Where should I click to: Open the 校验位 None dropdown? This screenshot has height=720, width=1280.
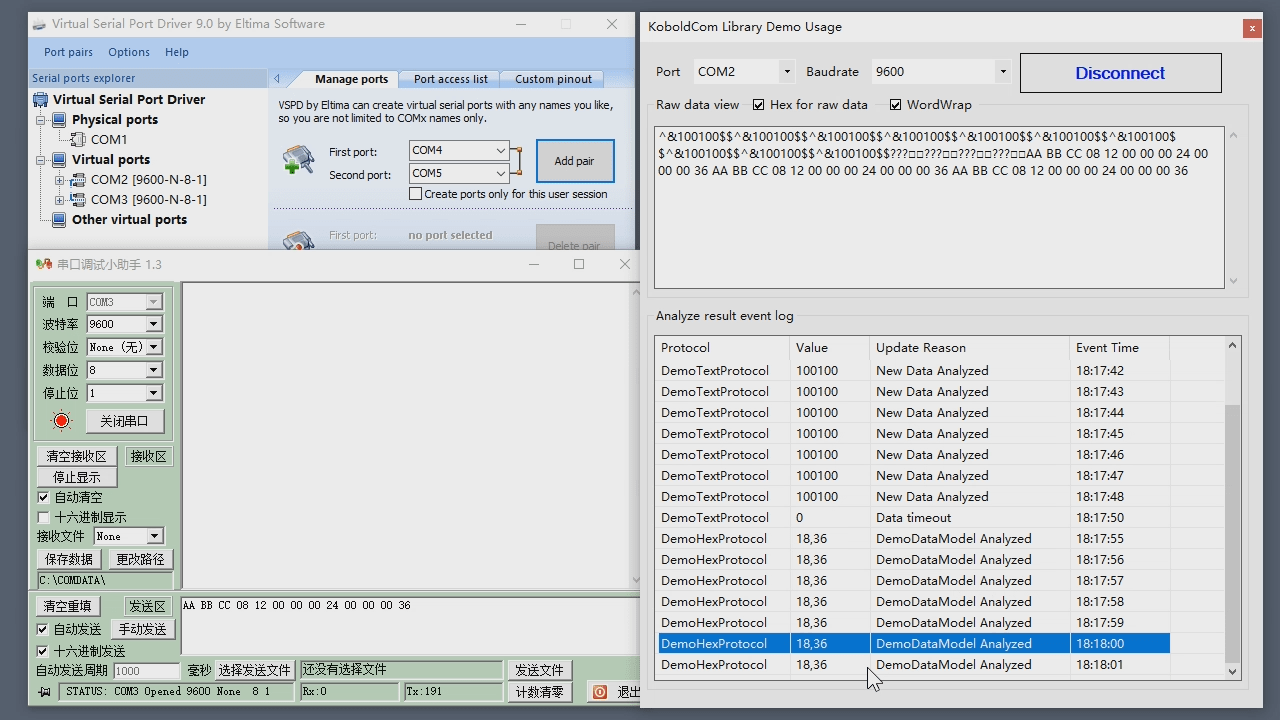point(154,347)
